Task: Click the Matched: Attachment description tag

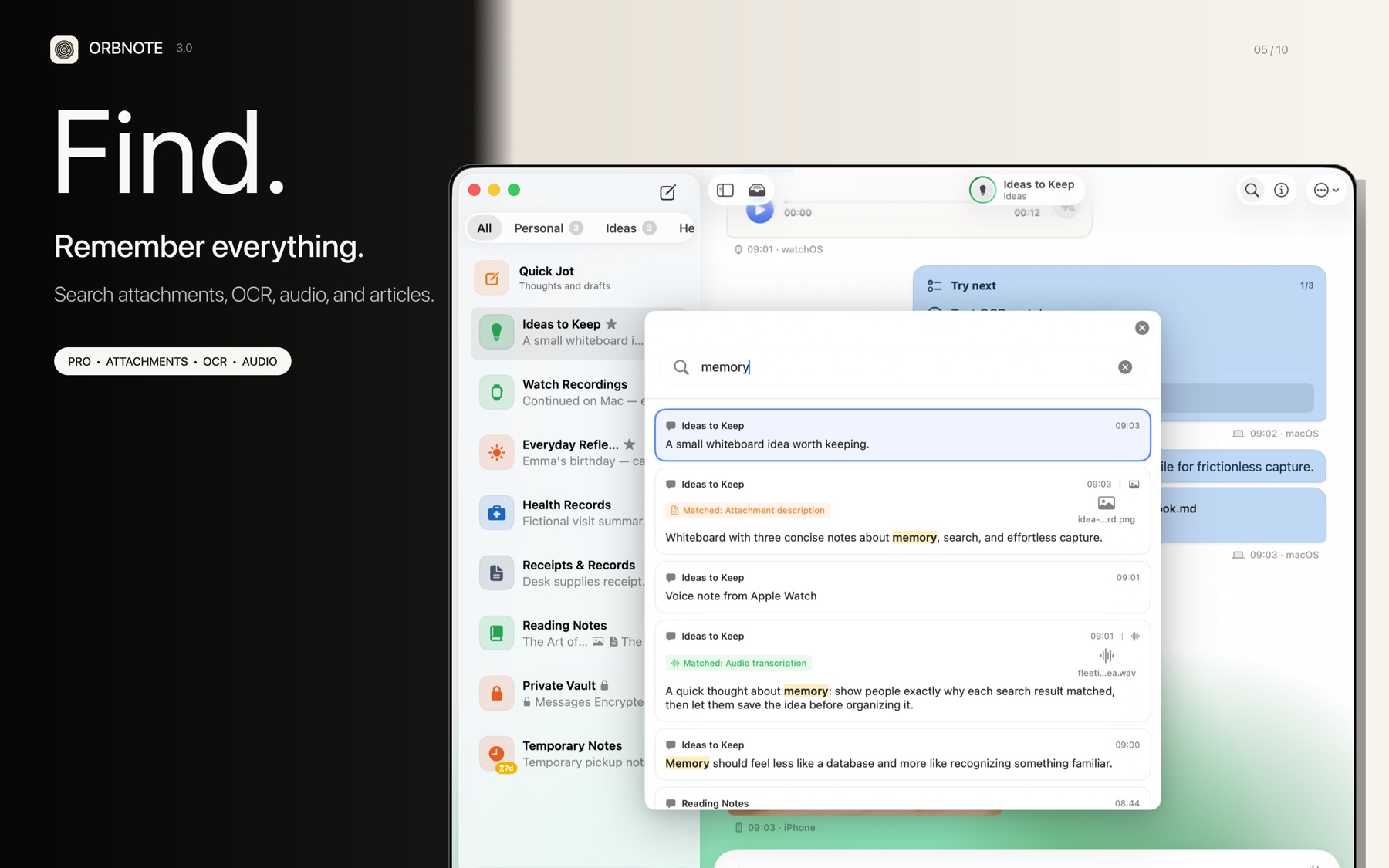Action: click(748, 510)
